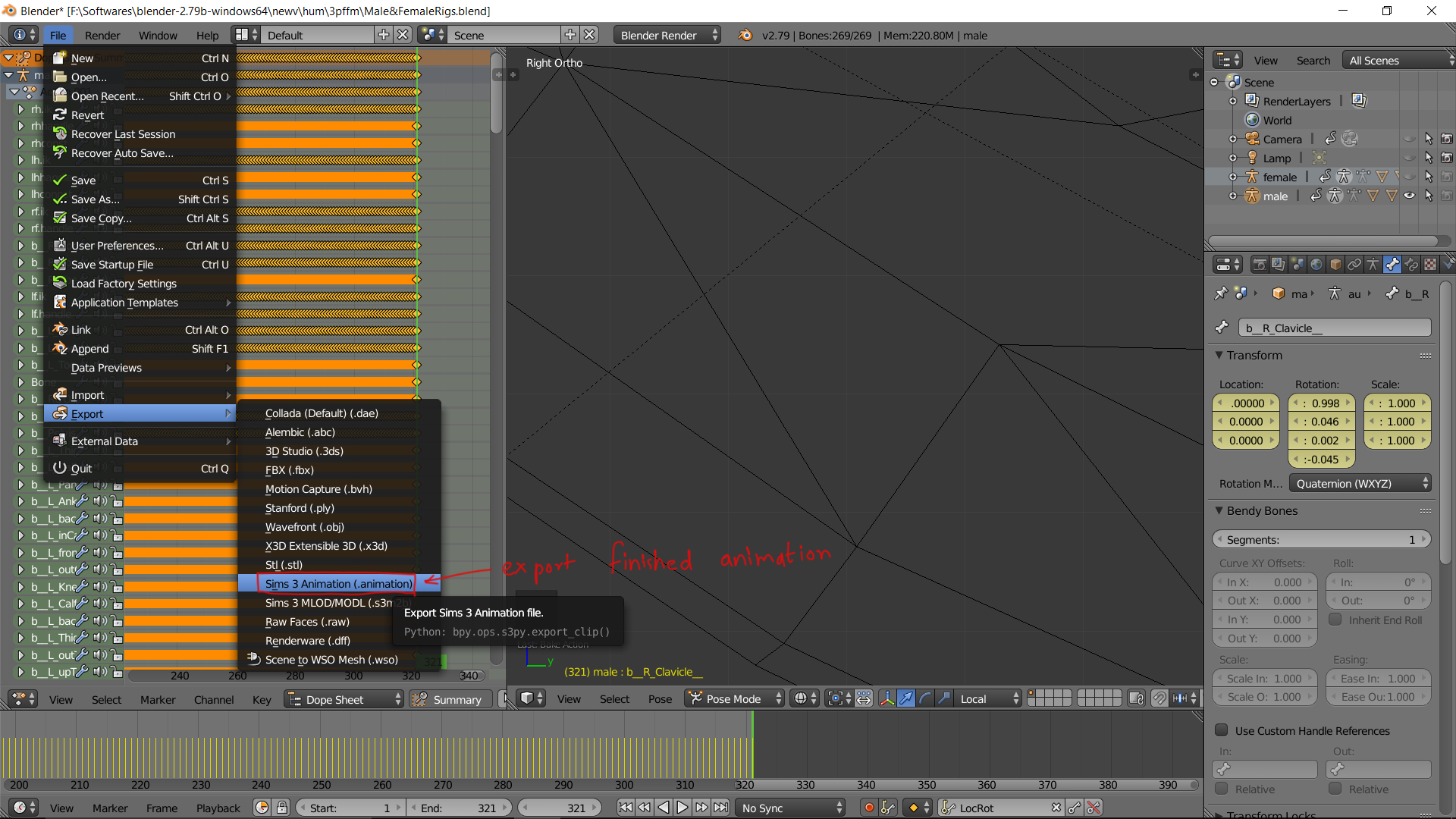Jump to next keyframe
The width and height of the screenshot is (1456, 819).
701,808
